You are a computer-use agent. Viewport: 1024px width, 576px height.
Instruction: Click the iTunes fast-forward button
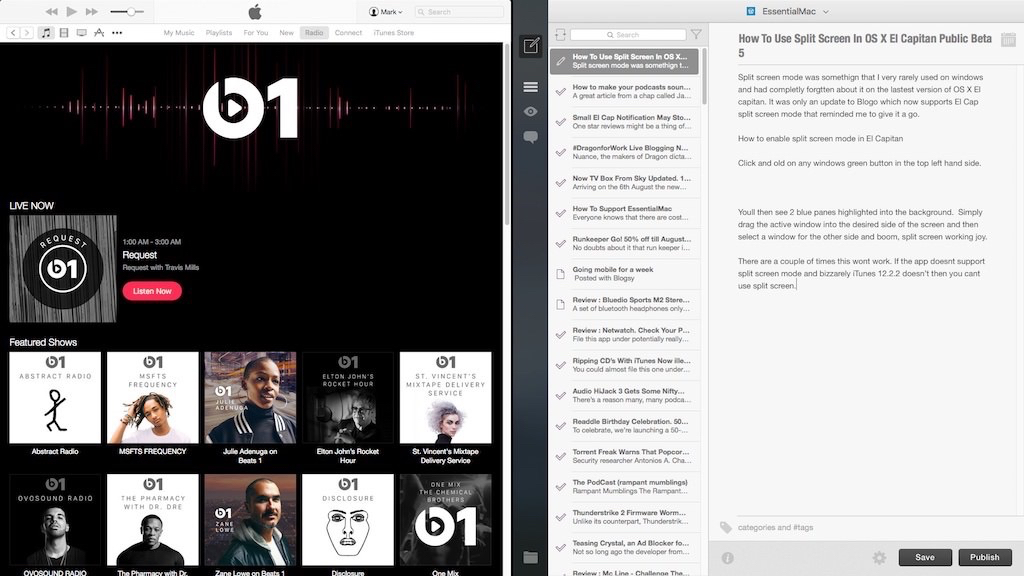[x=92, y=12]
